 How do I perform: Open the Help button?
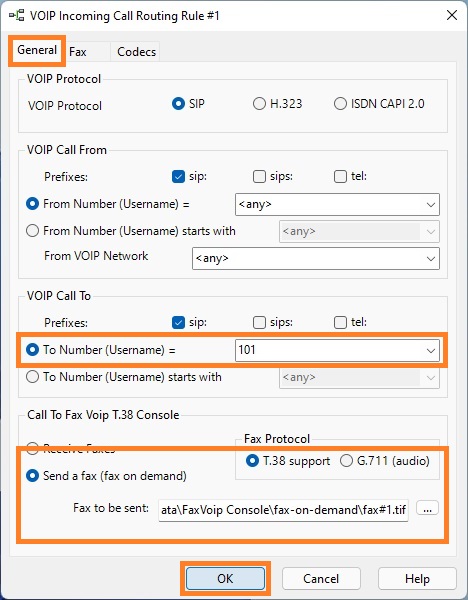pos(417,578)
